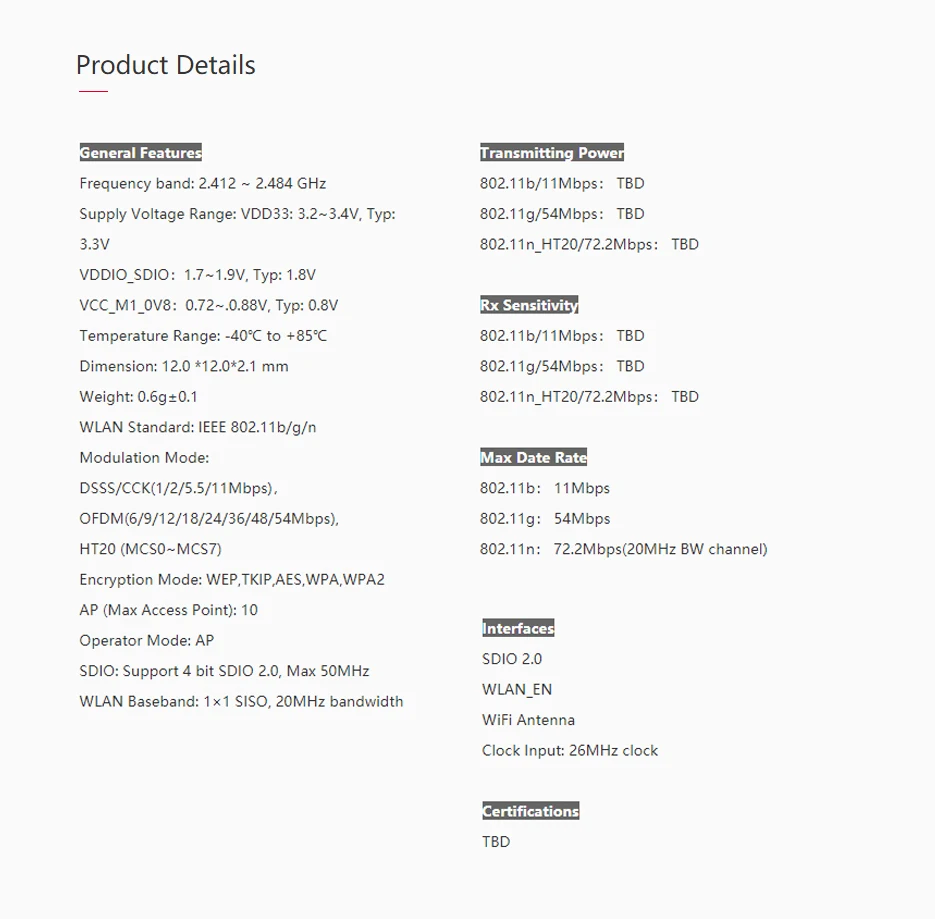The height and width of the screenshot is (919, 935).
Task: Select the General Features section header
Action: click(x=141, y=153)
